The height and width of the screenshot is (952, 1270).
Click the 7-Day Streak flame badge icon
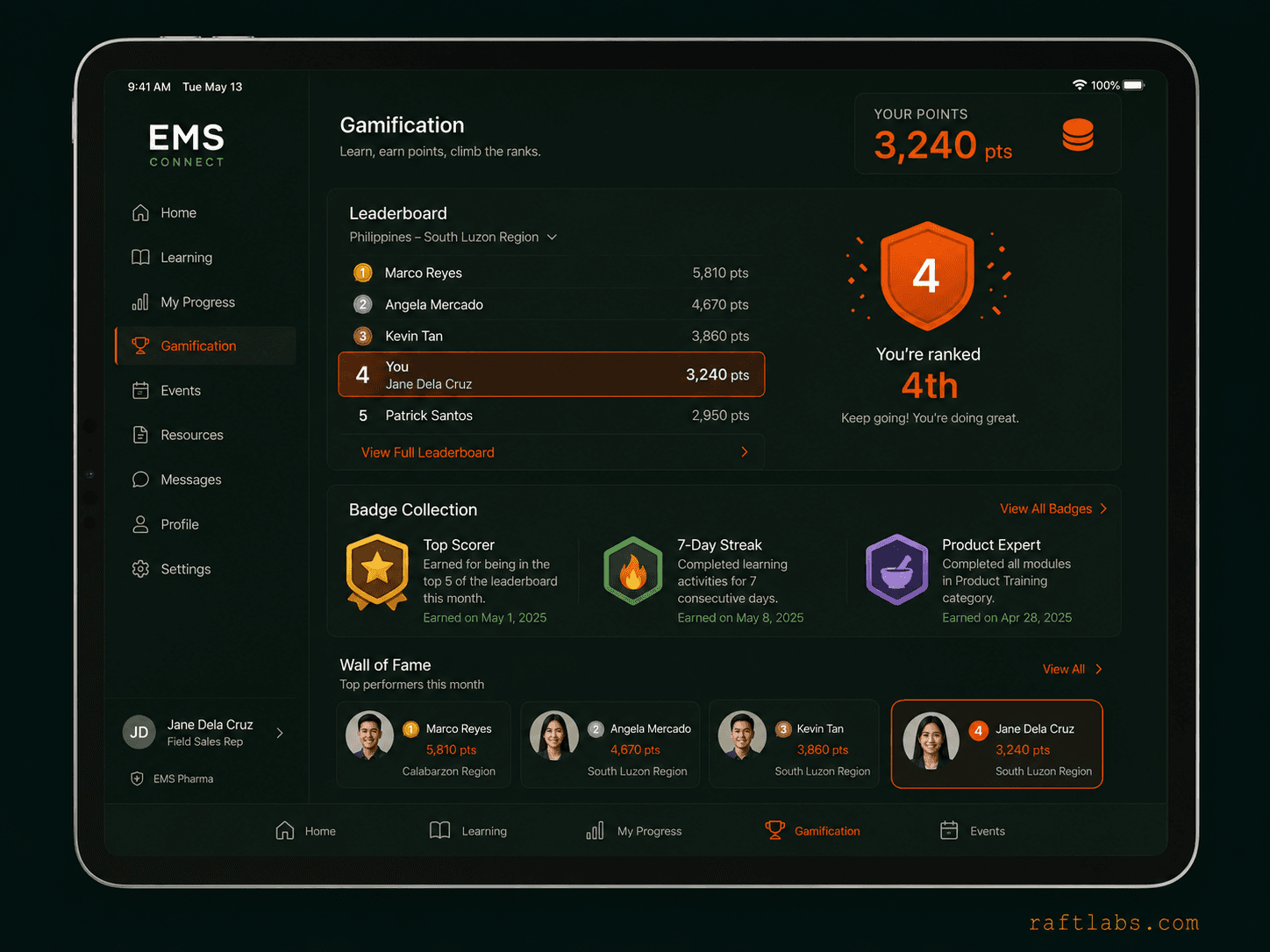click(632, 571)
